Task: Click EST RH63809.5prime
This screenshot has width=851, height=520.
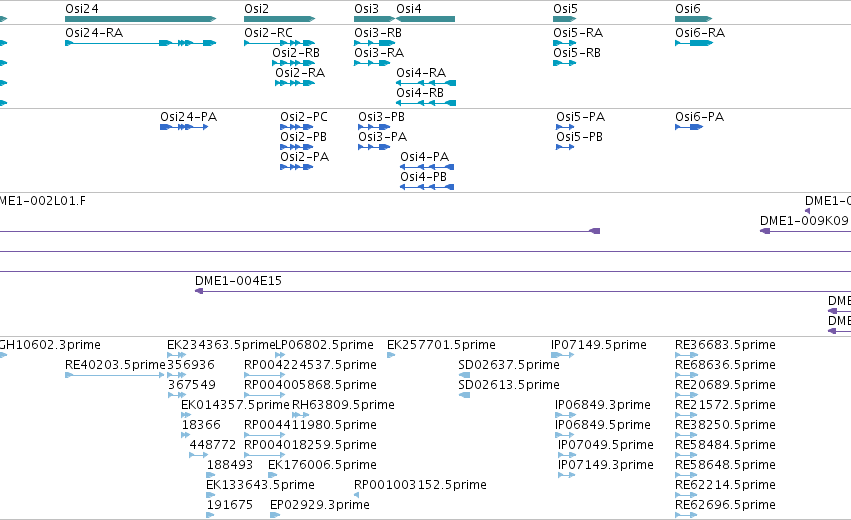Action: pyautogui.click(x=343, y=405)
